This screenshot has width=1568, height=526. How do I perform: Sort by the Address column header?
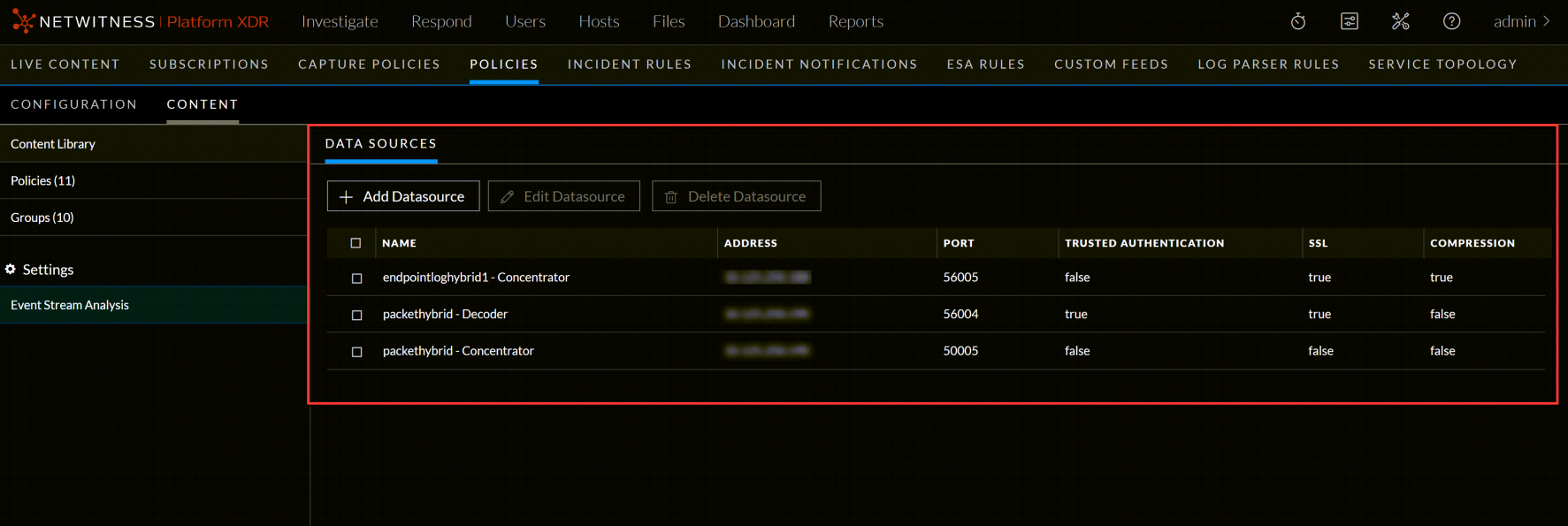click(x=751, y=243)
